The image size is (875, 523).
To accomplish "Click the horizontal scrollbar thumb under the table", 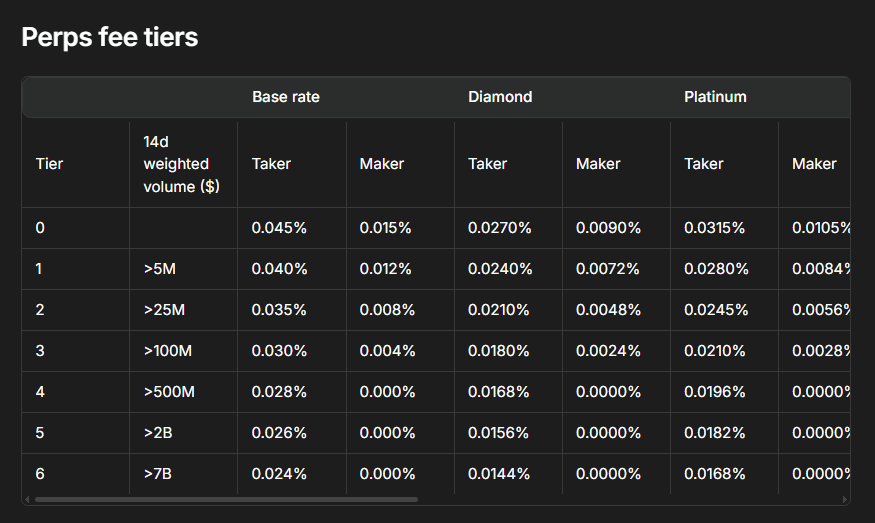I will pos(225,498).
